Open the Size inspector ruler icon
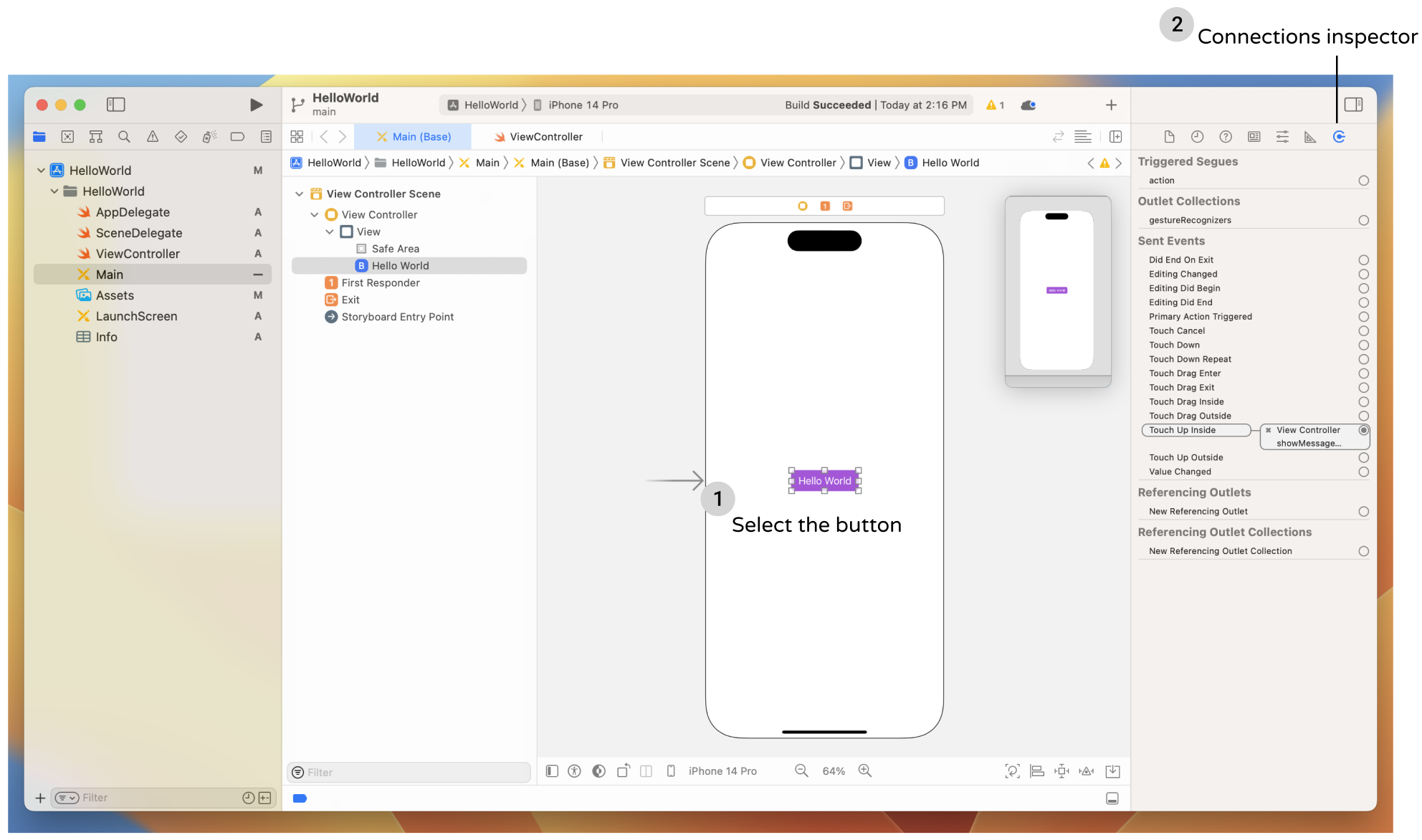The image size is (1422, 840). coord(1311,136)
